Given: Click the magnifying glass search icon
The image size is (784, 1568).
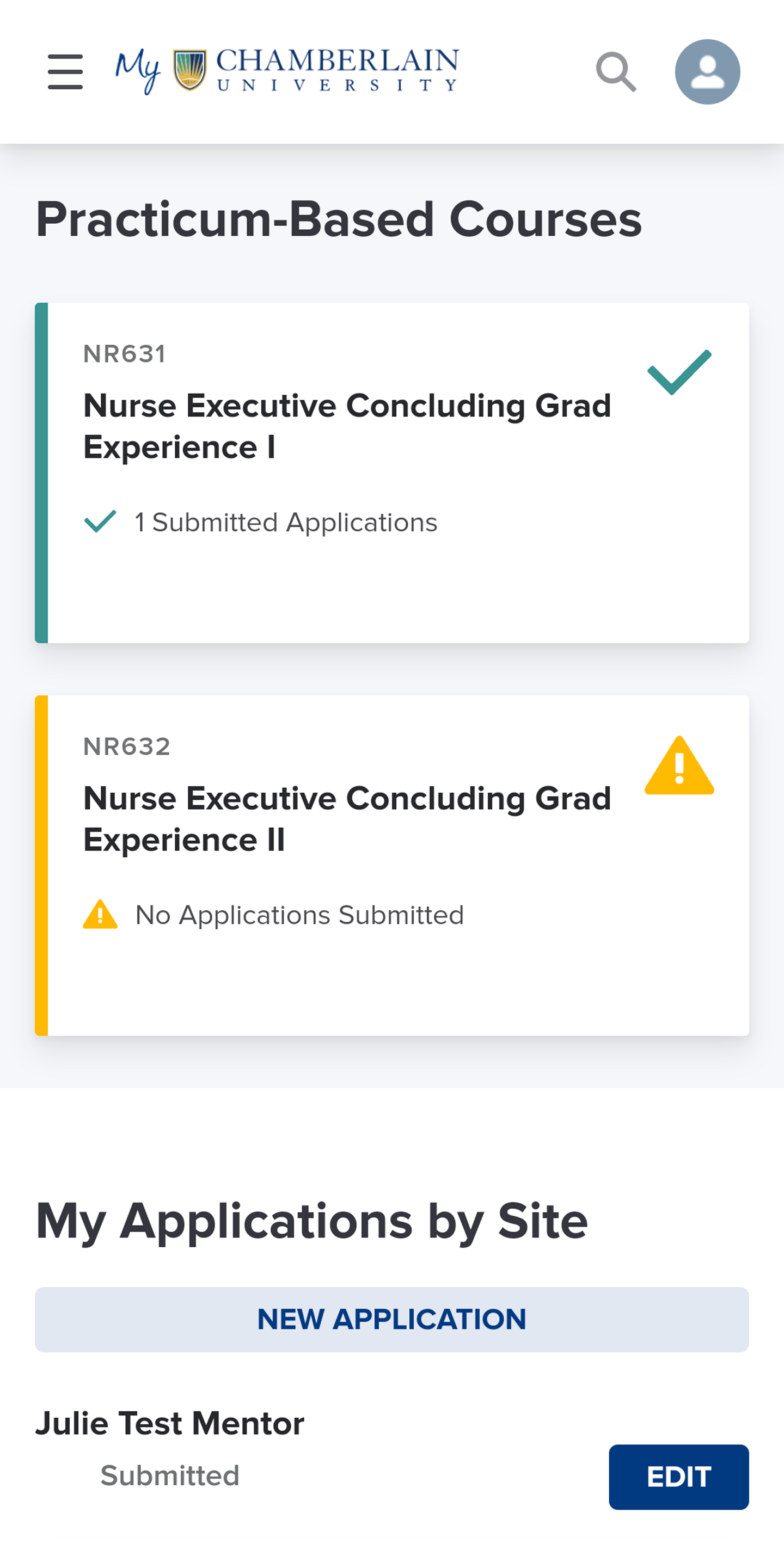Looking at the screenshot, I should coord(616,72).
